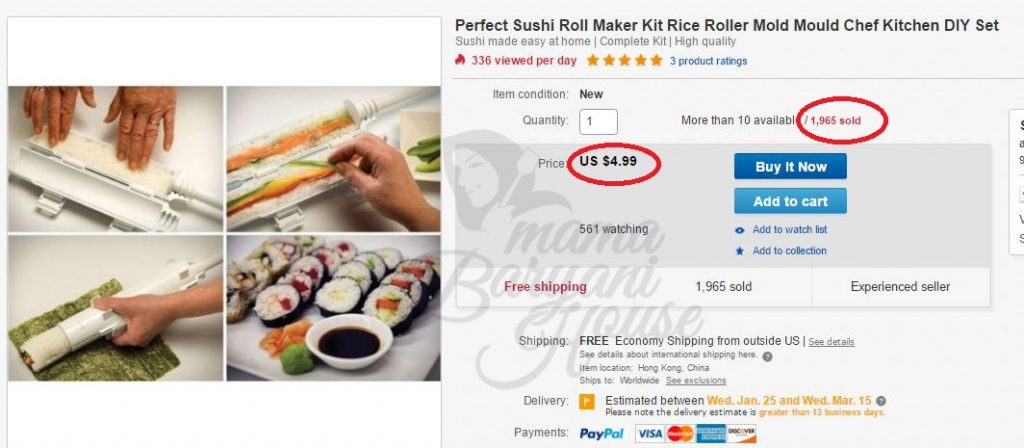The width and height of the screenshot is (1024, 448).
Task: Click the star icon beside Add to collection
Action: click(x=739, y=251)
